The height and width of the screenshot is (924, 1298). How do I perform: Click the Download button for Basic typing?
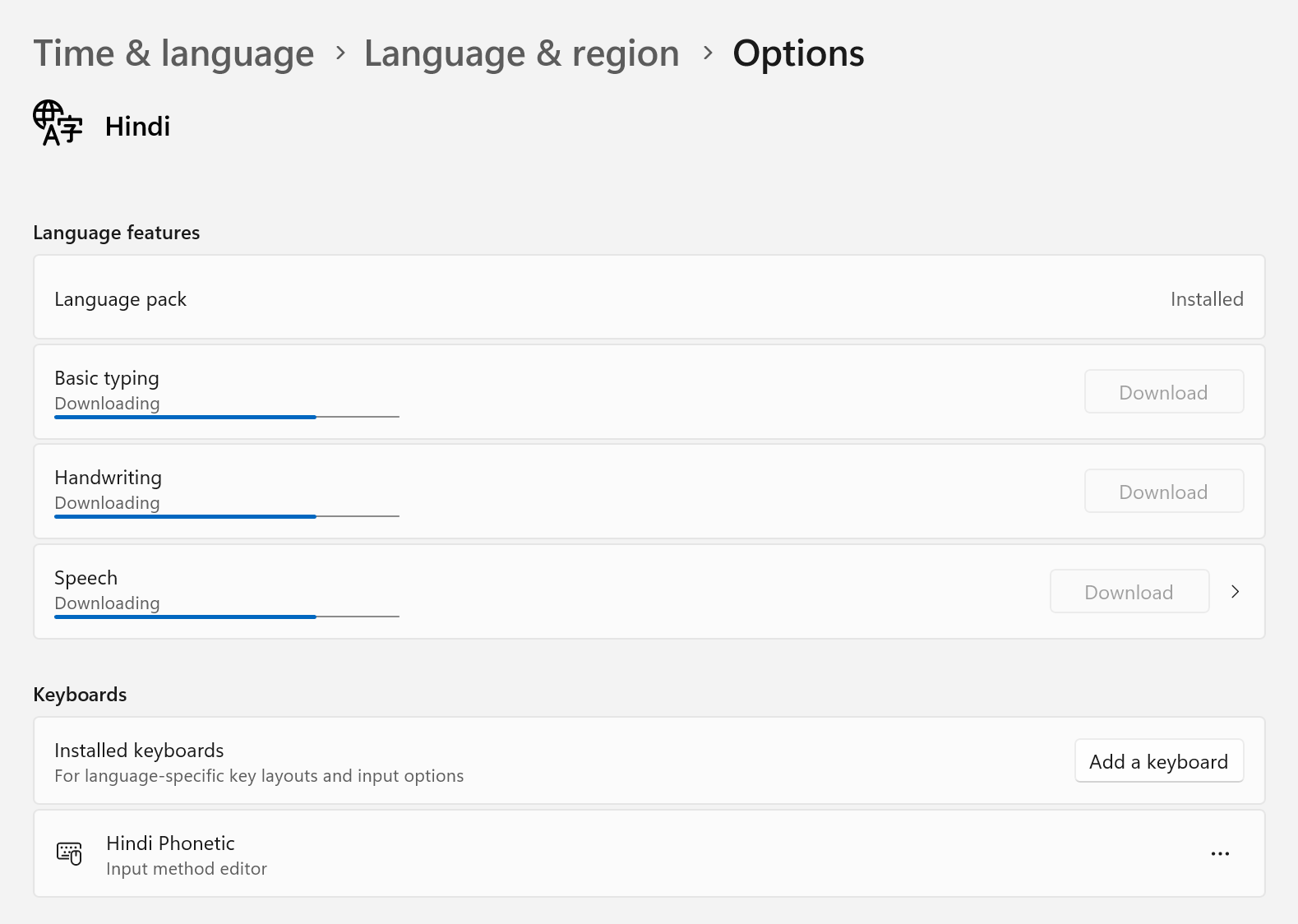[1163, 392]
